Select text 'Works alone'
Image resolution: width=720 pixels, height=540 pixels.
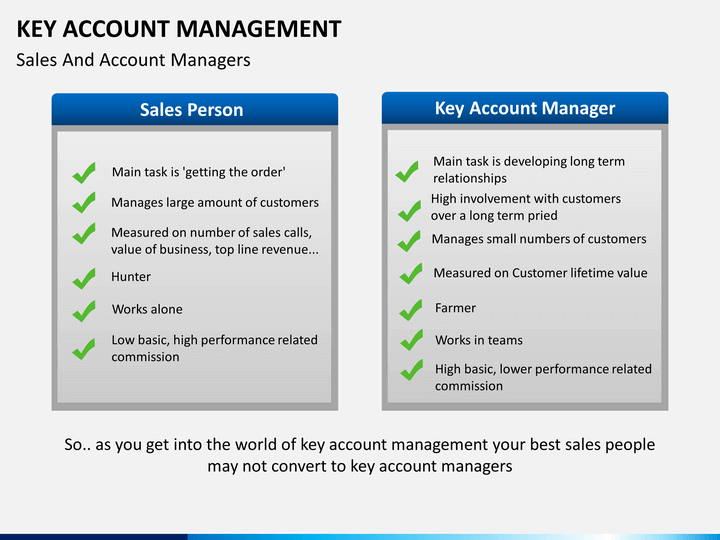coord(147,309)
